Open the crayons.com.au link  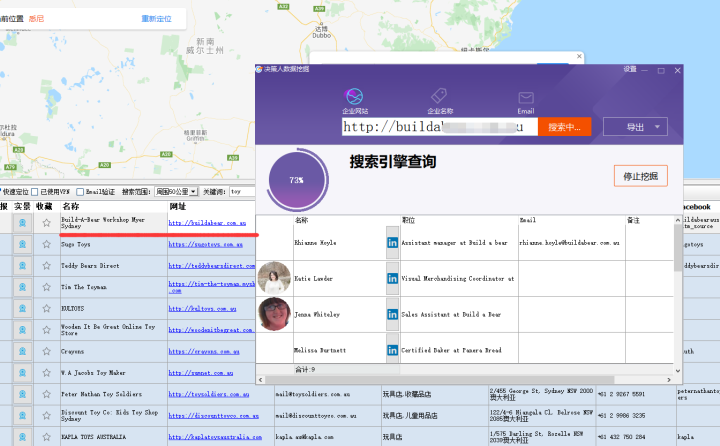click(x=204, y=351)
